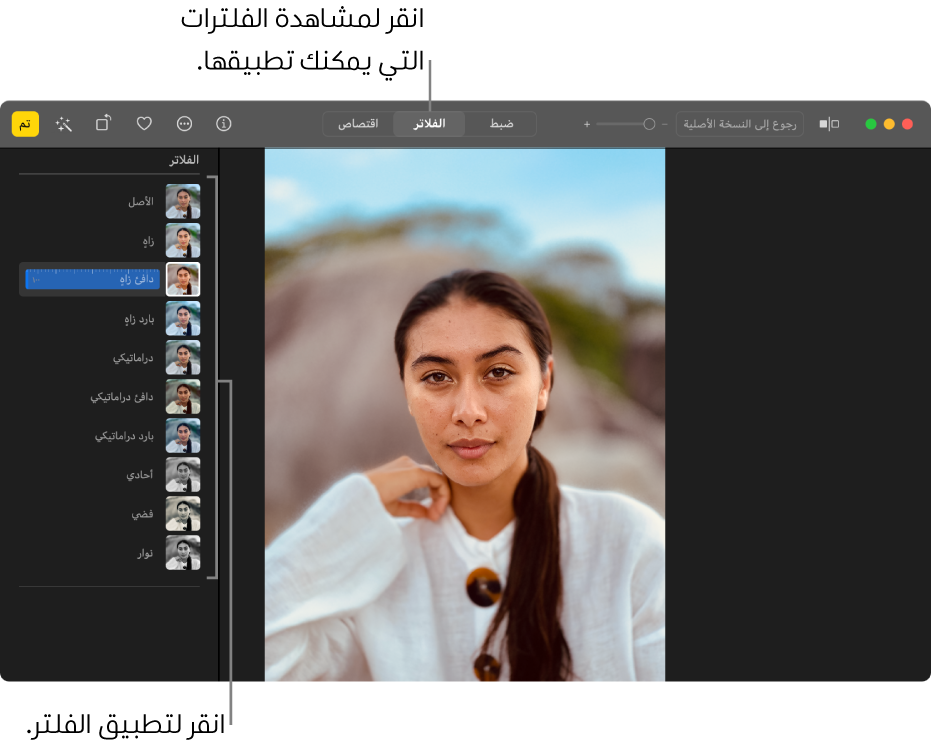Image resolution: width=931 pixels, height=747 pixels.
Task: Apply the دراماتيكي (Dramatic) filter
Action: tap(182, 358)
